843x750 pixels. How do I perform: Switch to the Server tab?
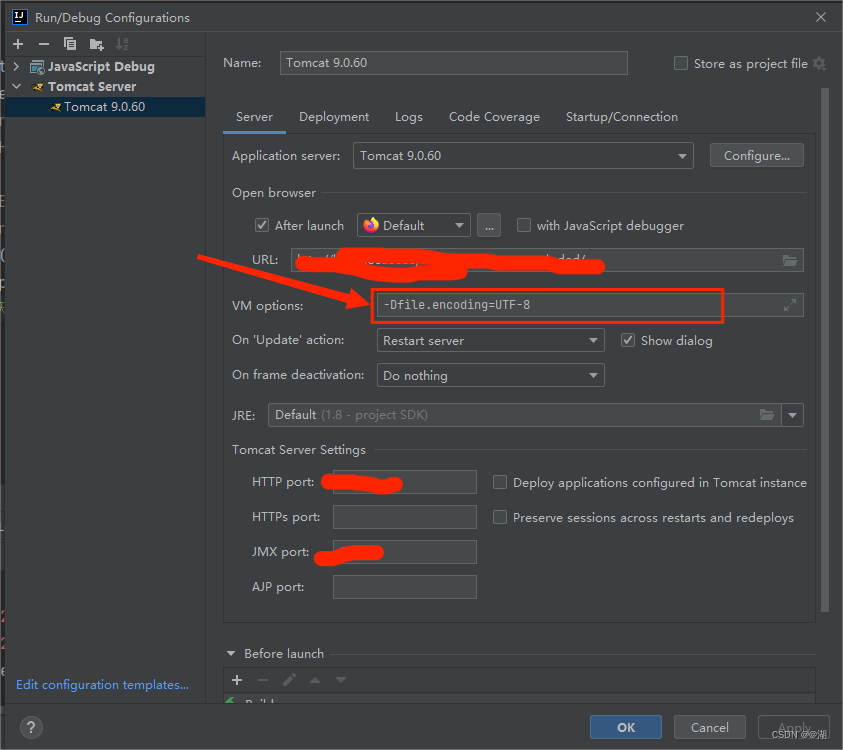[x=254, y=117]
